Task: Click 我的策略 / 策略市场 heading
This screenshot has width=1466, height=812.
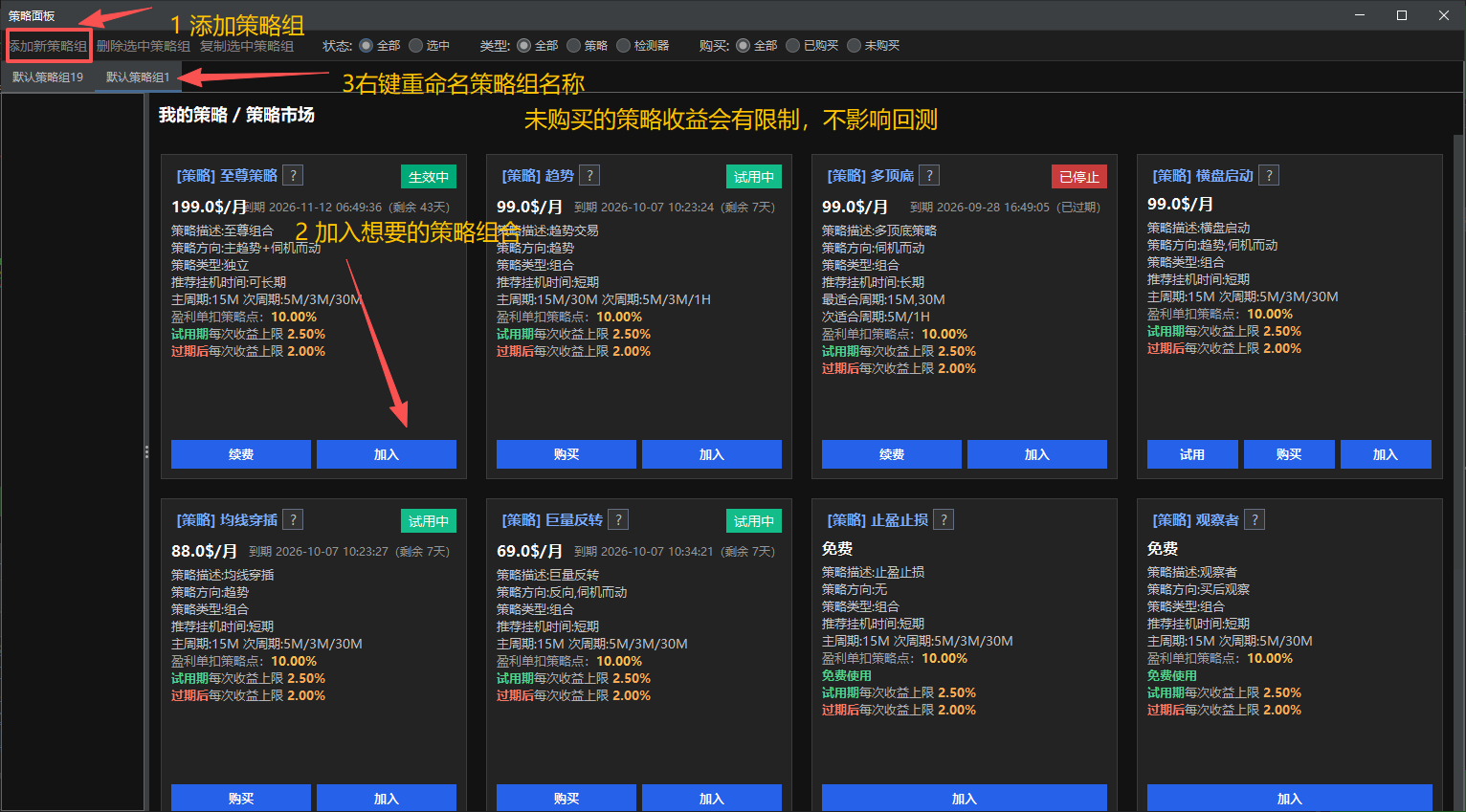Action: (x=236, y=115)
